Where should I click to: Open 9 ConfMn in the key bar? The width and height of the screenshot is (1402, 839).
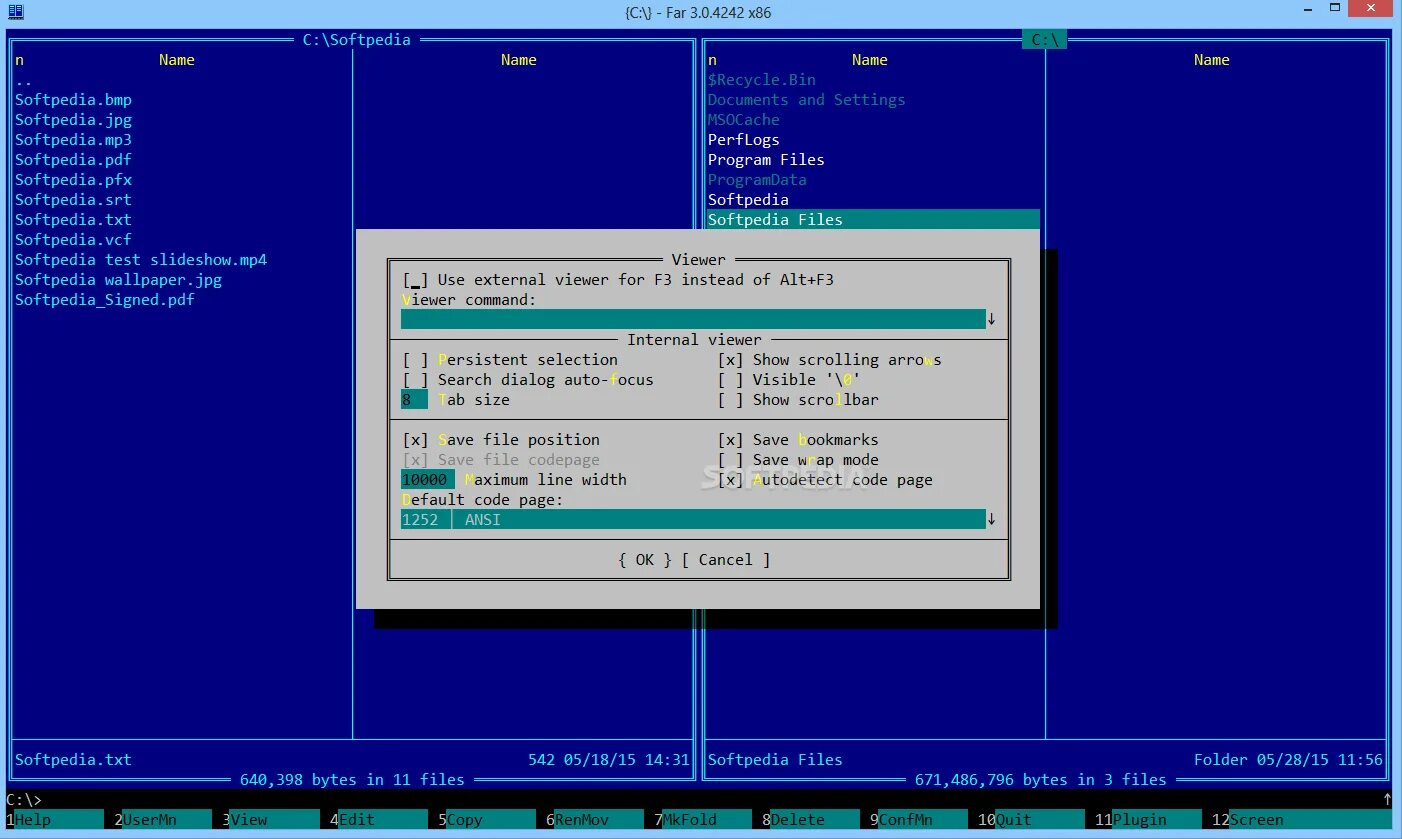pos(919,820)
